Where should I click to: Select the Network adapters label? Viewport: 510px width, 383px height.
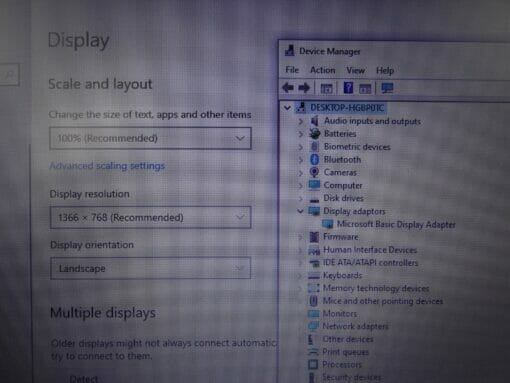(355, 326)
